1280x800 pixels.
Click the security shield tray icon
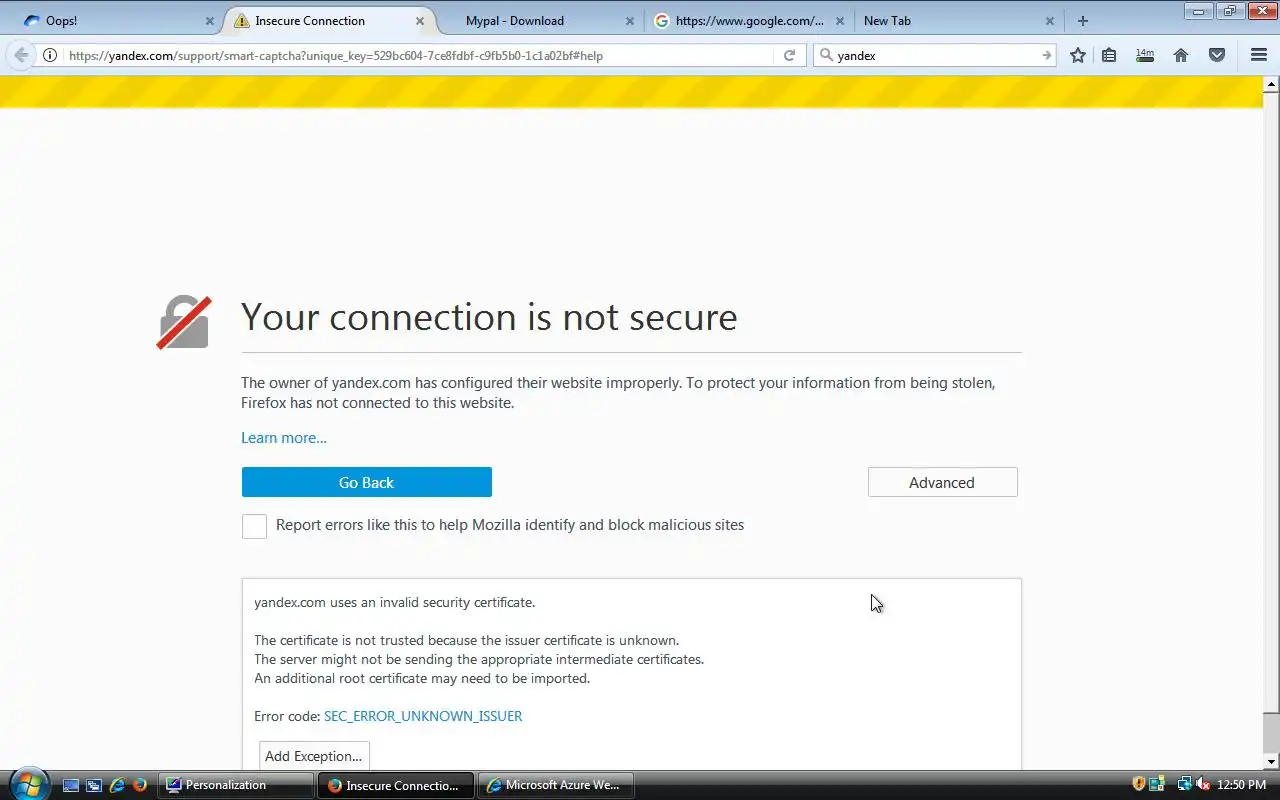(x=1138, y=784)
